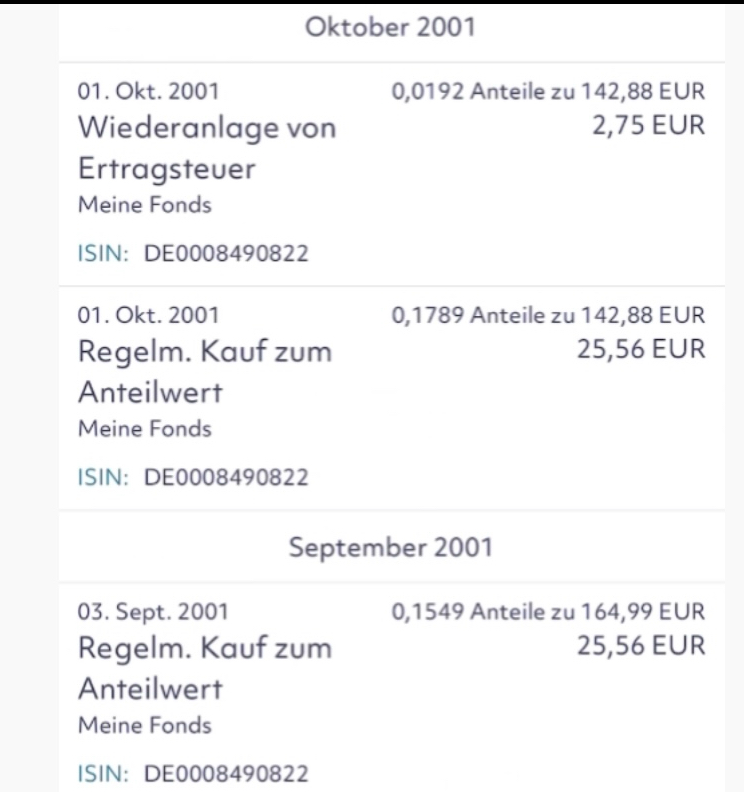The image size is (744, 792).
Task: Select the ISIN number in the October regular purchase
Action: point(226,478)
